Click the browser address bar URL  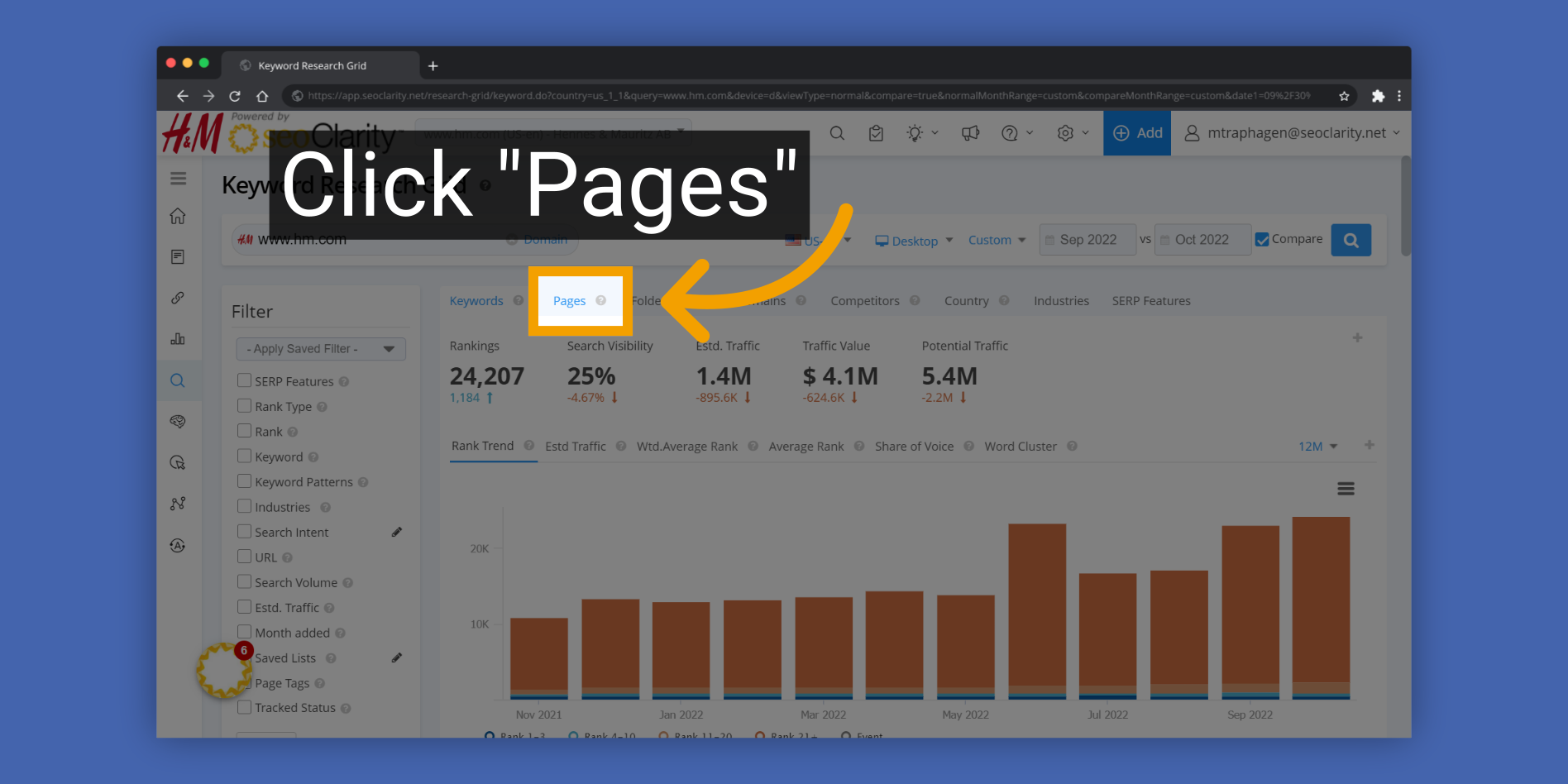tap(809, 96)
